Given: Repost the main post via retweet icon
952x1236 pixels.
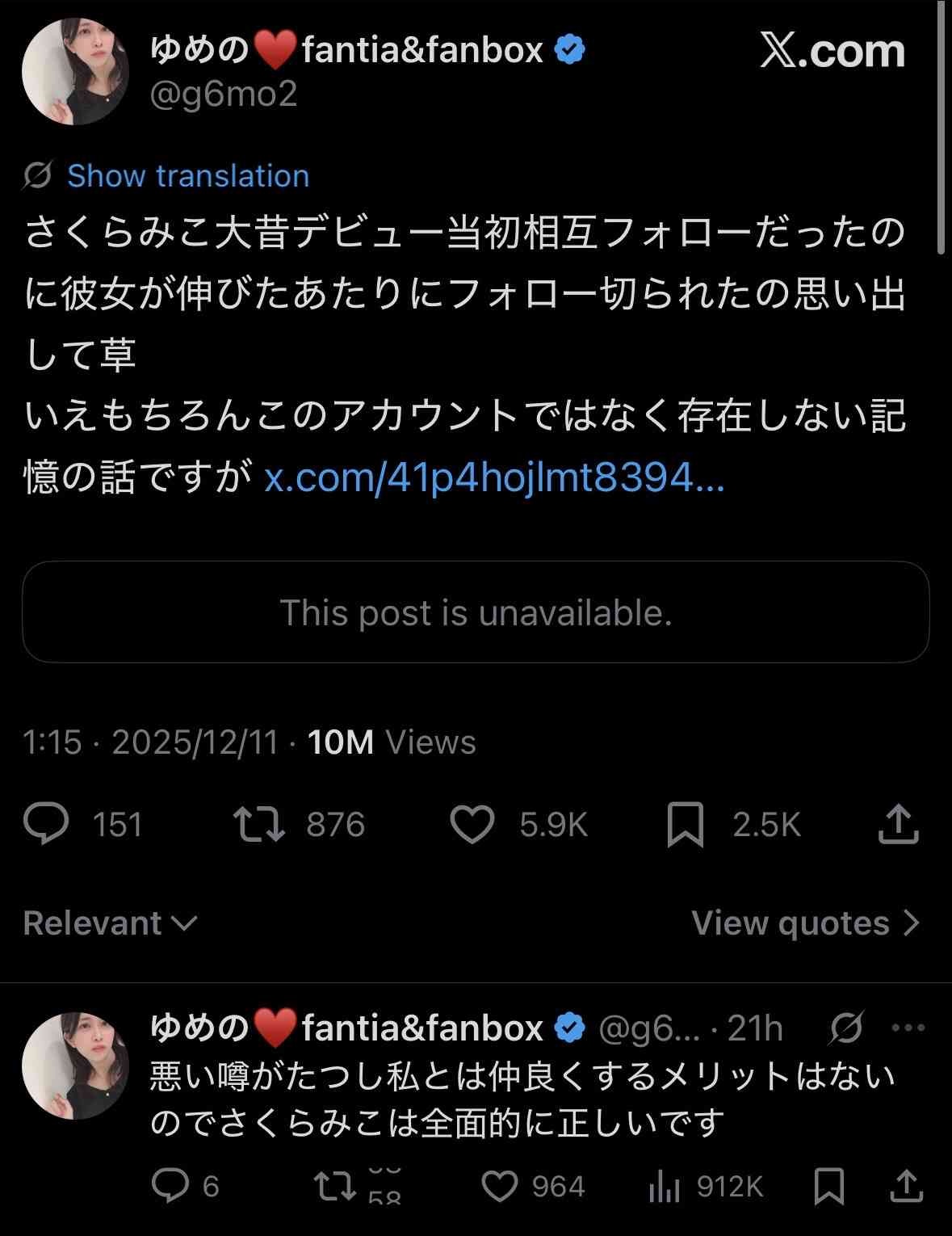Looking at the screenshot, I should [x=258, y=824].
